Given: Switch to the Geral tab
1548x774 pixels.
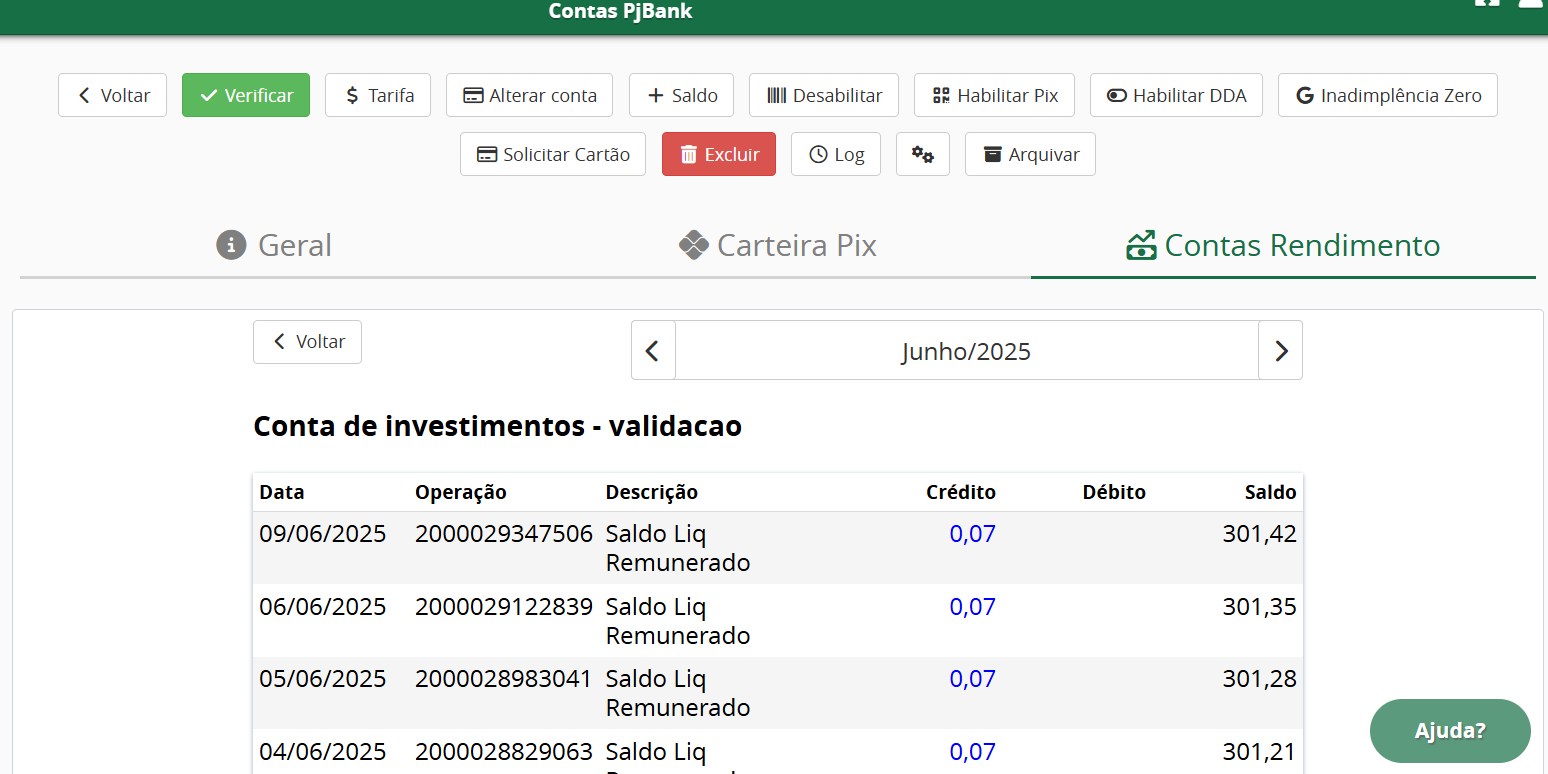Looking at the screenshot, I should [x=275, y=245].
